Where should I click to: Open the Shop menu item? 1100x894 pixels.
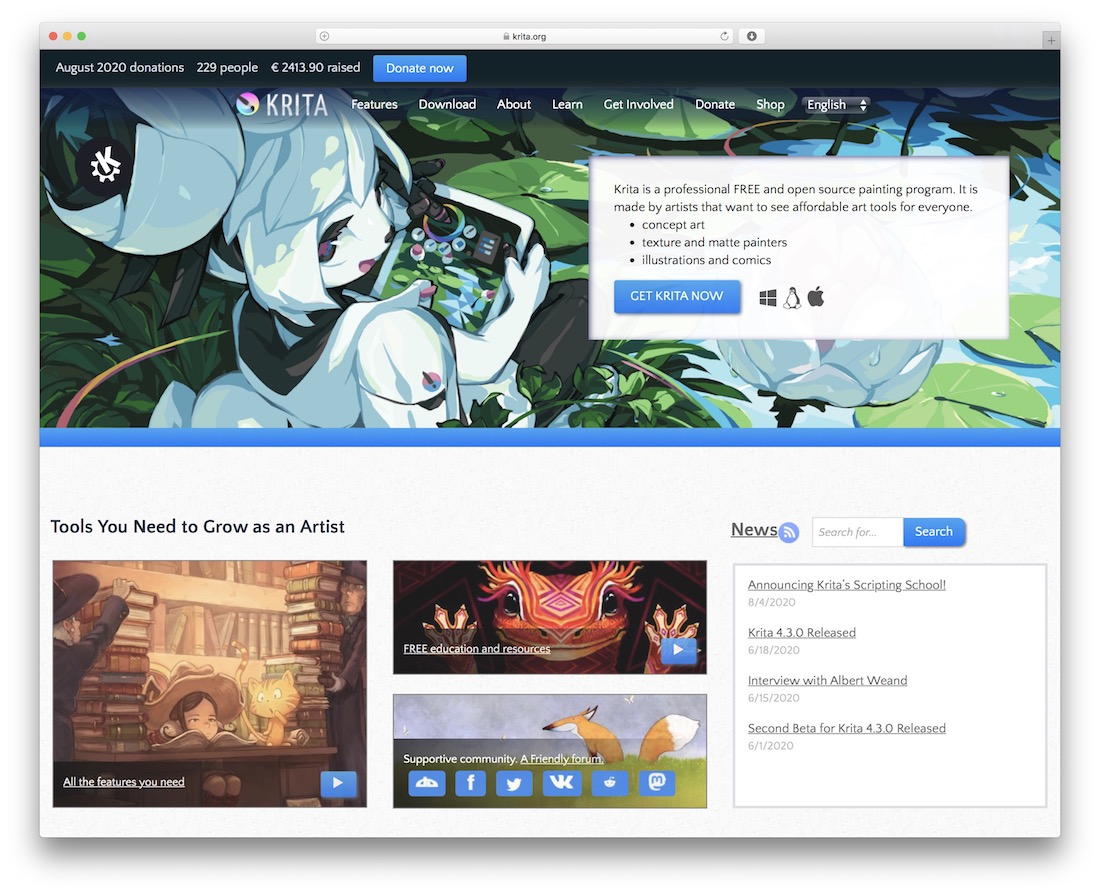point(770,104)
